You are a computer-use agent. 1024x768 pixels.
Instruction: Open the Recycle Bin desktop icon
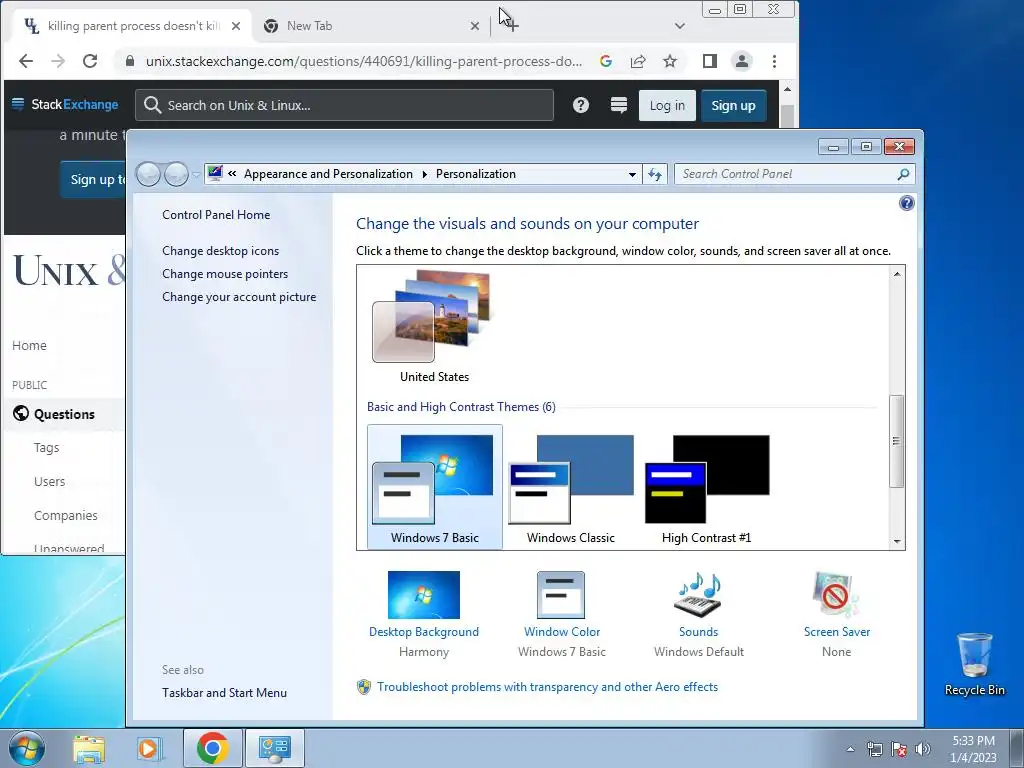(974, 664)
